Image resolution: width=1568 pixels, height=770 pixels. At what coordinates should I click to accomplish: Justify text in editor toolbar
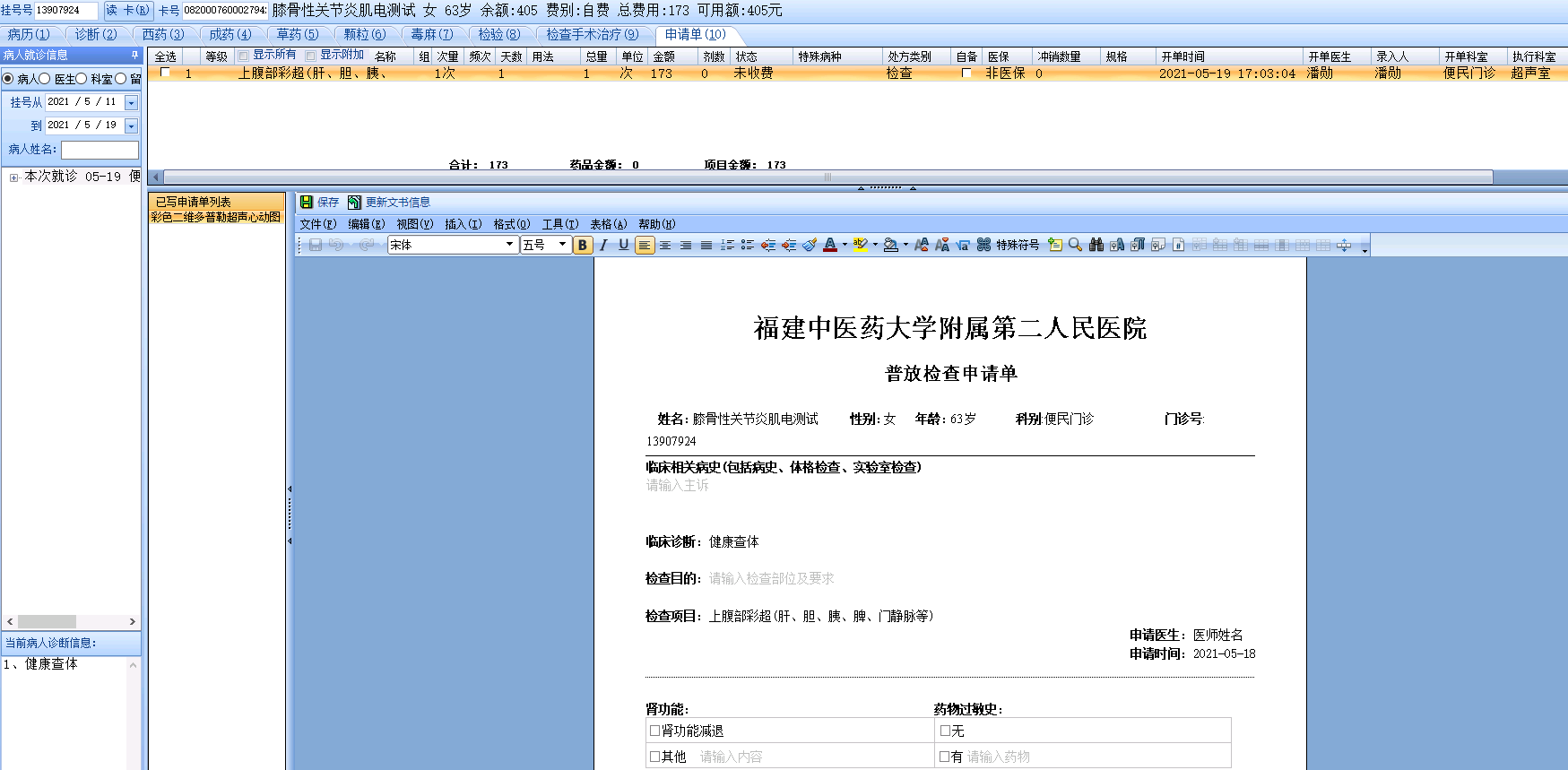coord(706,245)
